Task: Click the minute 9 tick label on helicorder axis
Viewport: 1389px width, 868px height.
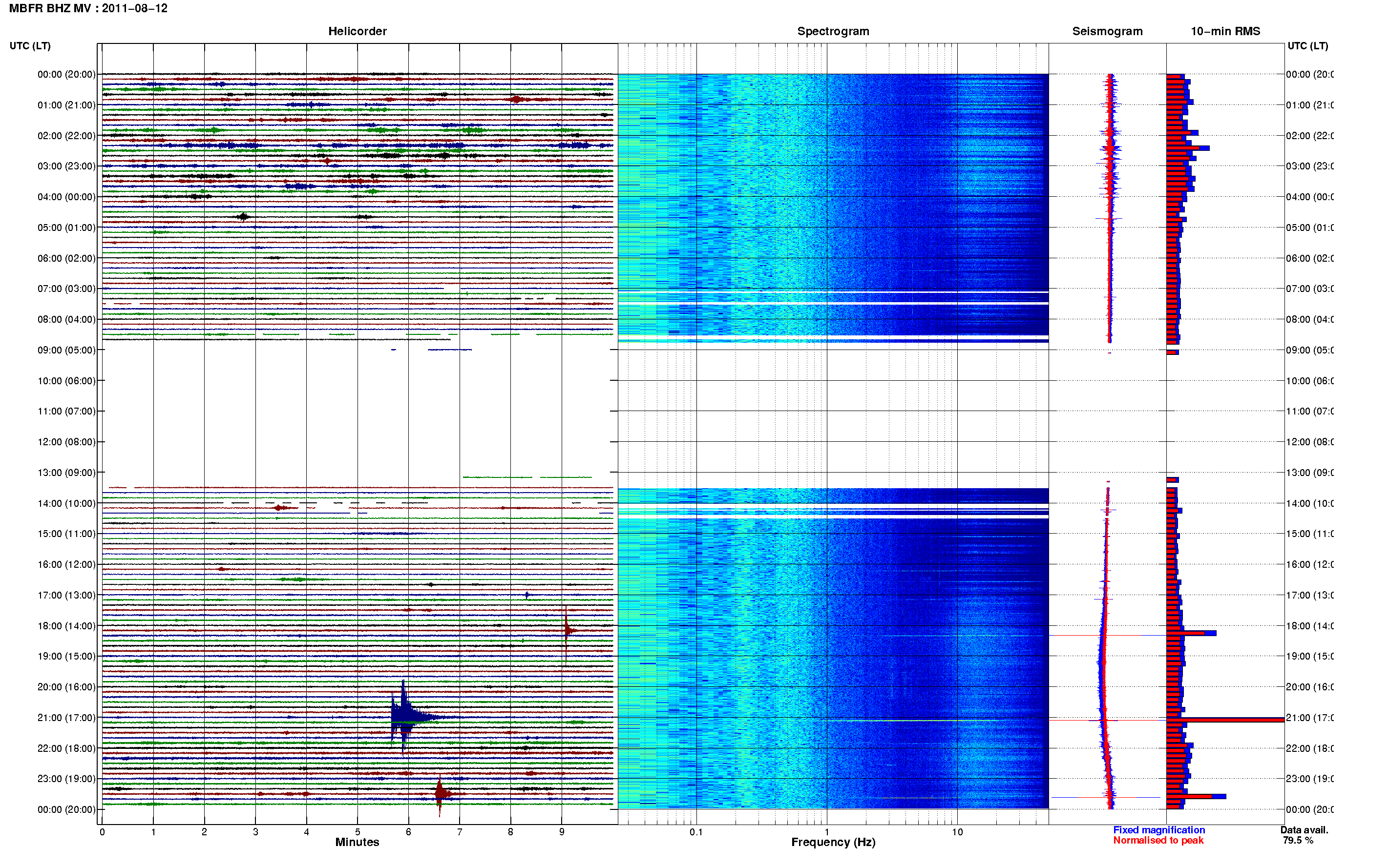Action: tap(562, 832)
